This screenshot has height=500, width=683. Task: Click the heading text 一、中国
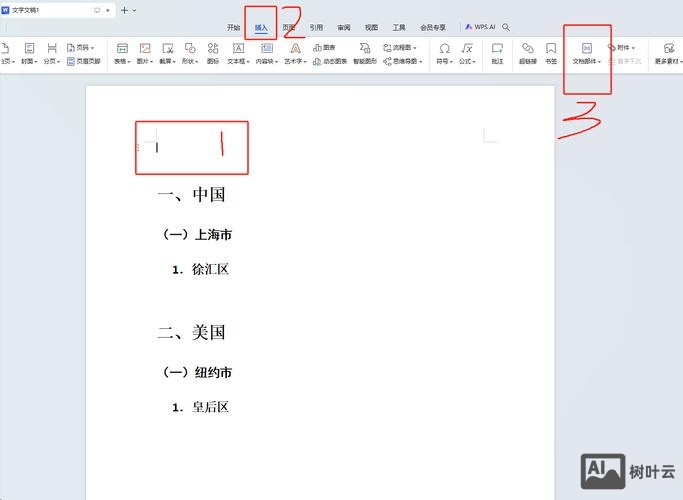pyautogui.click(x=191, y=194)
